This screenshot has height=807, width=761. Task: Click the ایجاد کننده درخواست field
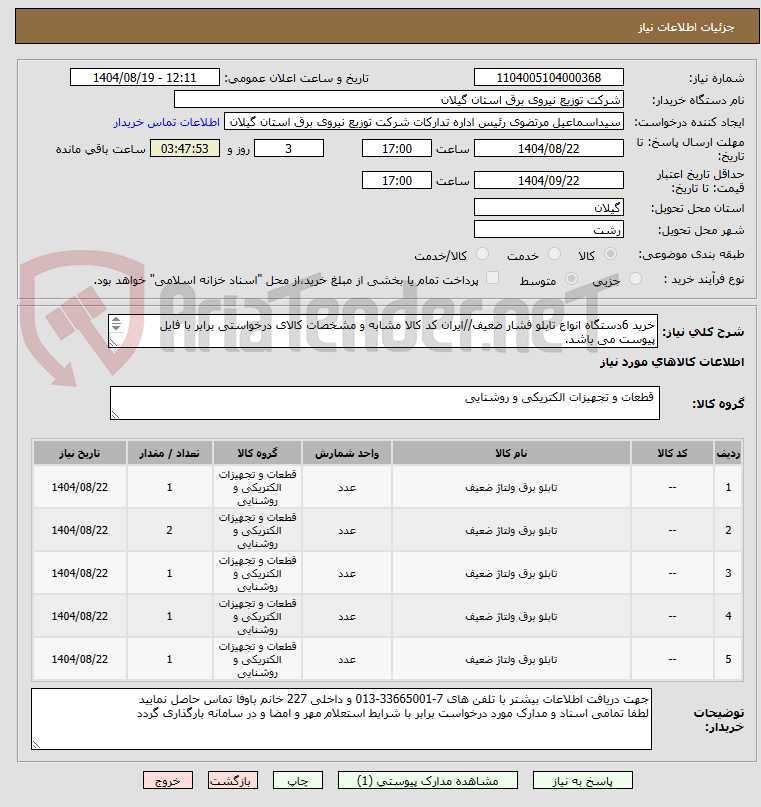(x=424, y=122)
